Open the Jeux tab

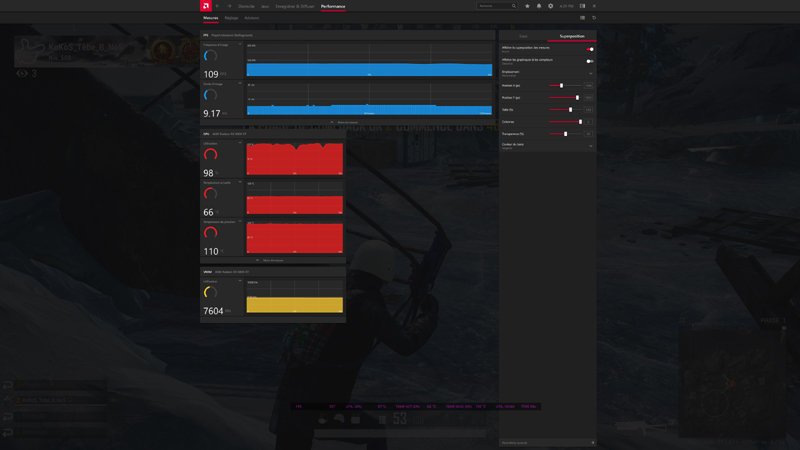click(265, 6)
